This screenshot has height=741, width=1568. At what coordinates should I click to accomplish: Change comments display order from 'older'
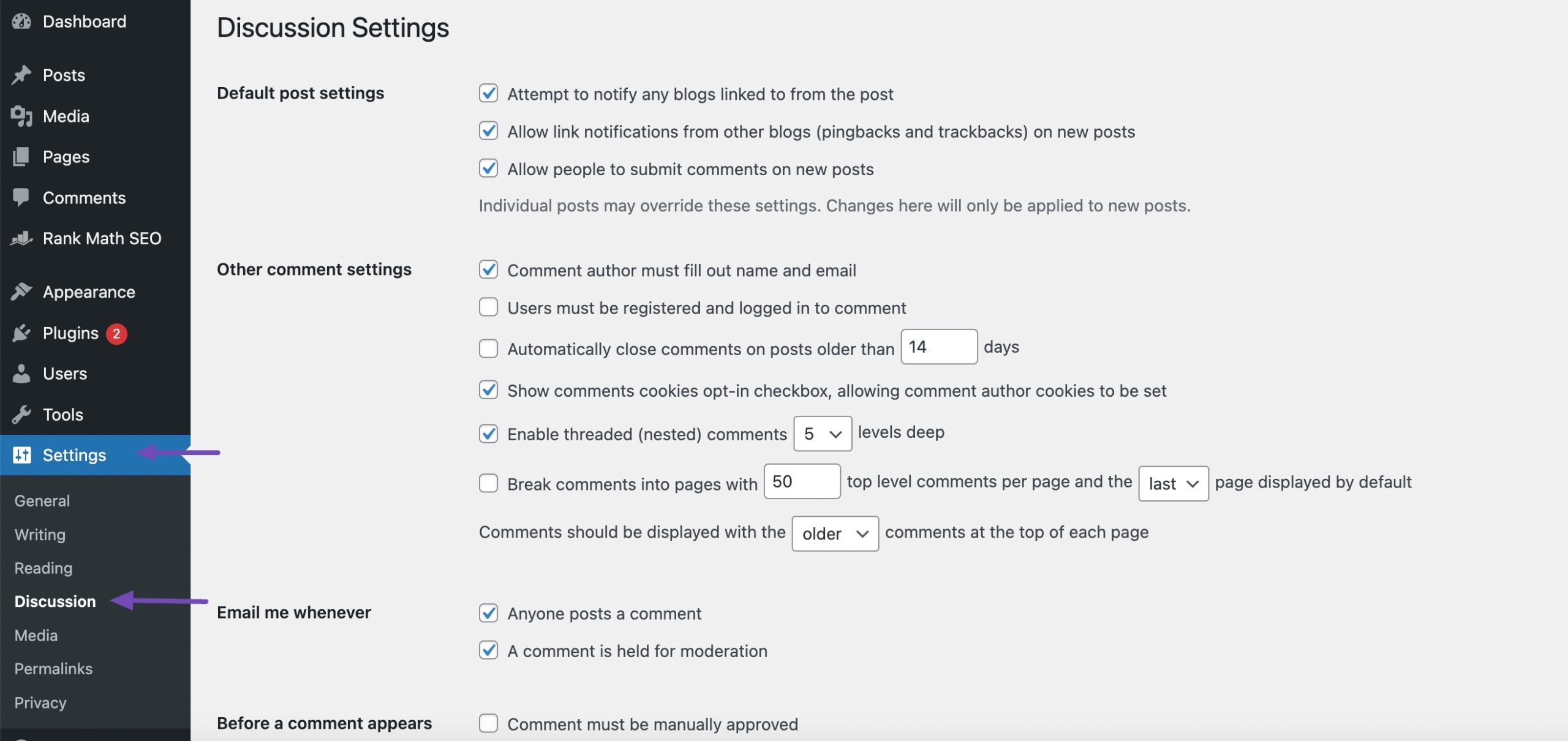[x=834, y=532]
